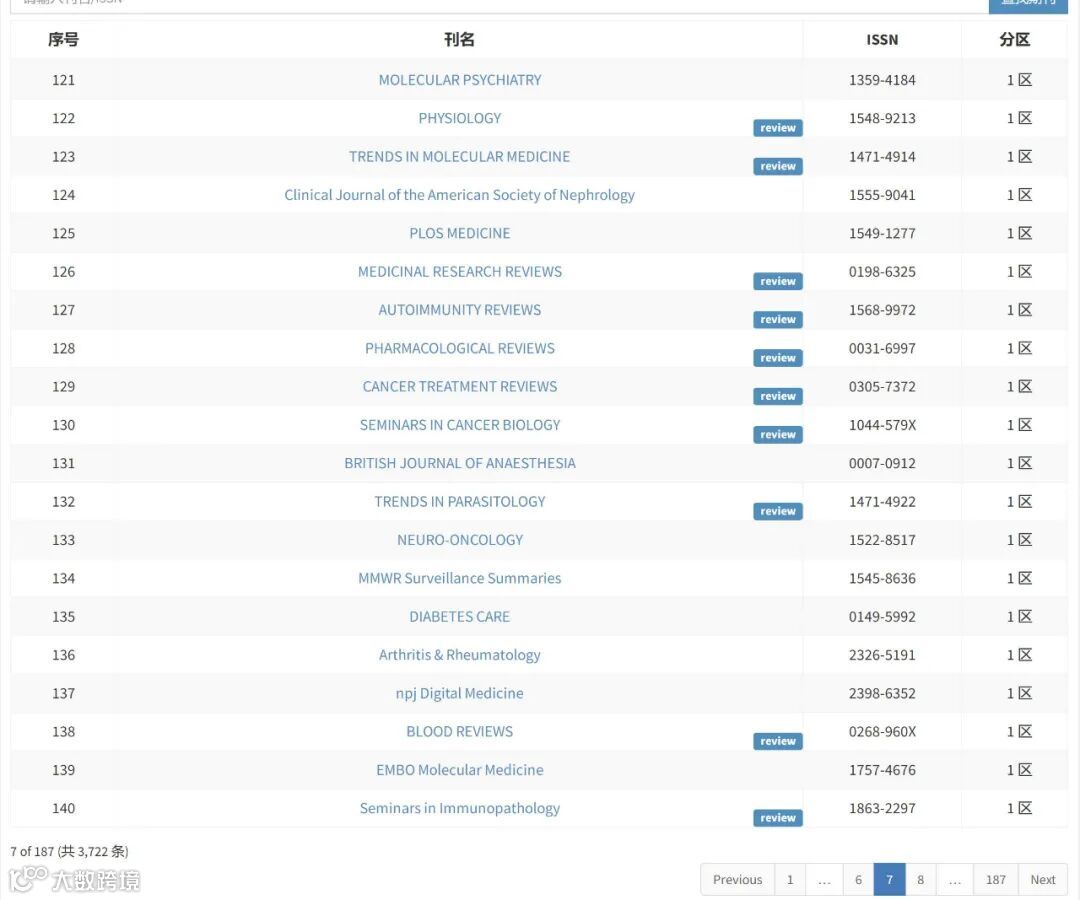Screen dimensions: 1080x900
Task: Open MEDICINAL RESEARCH REVIEWS link
Action: [459, 272]
